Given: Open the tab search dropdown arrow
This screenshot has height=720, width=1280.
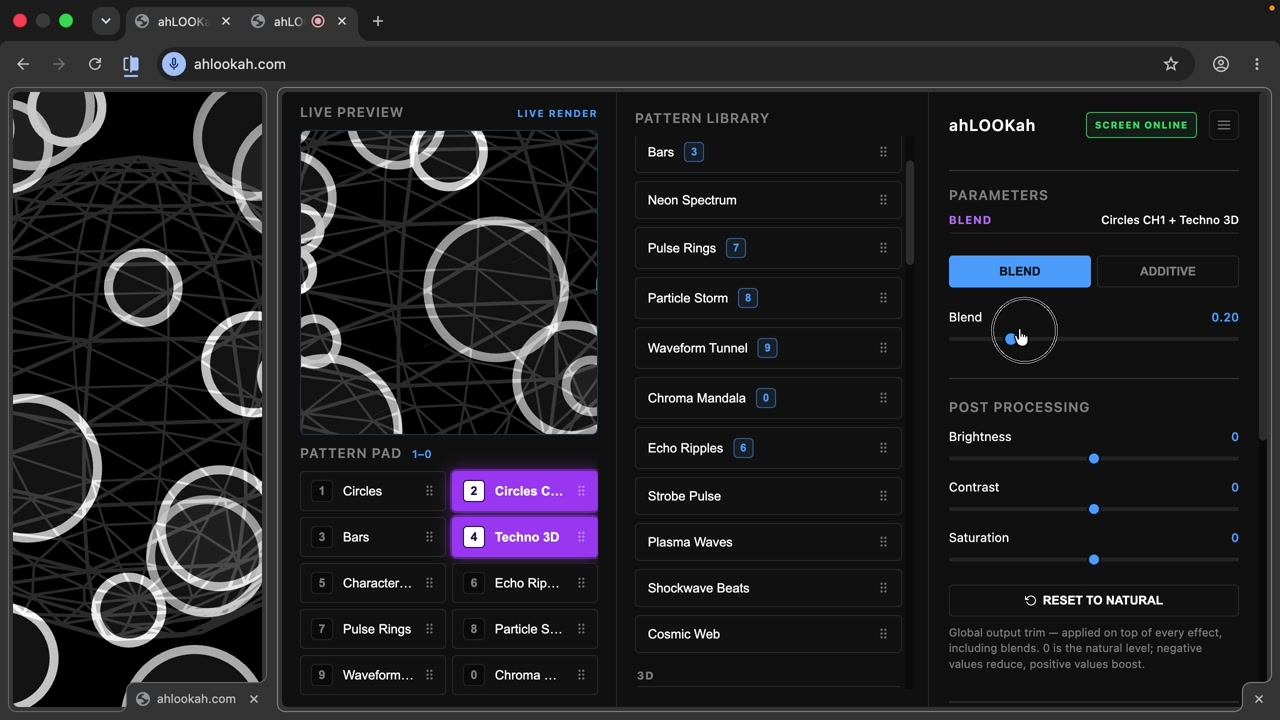Looking at the screenshot, I should pos(105,21).
